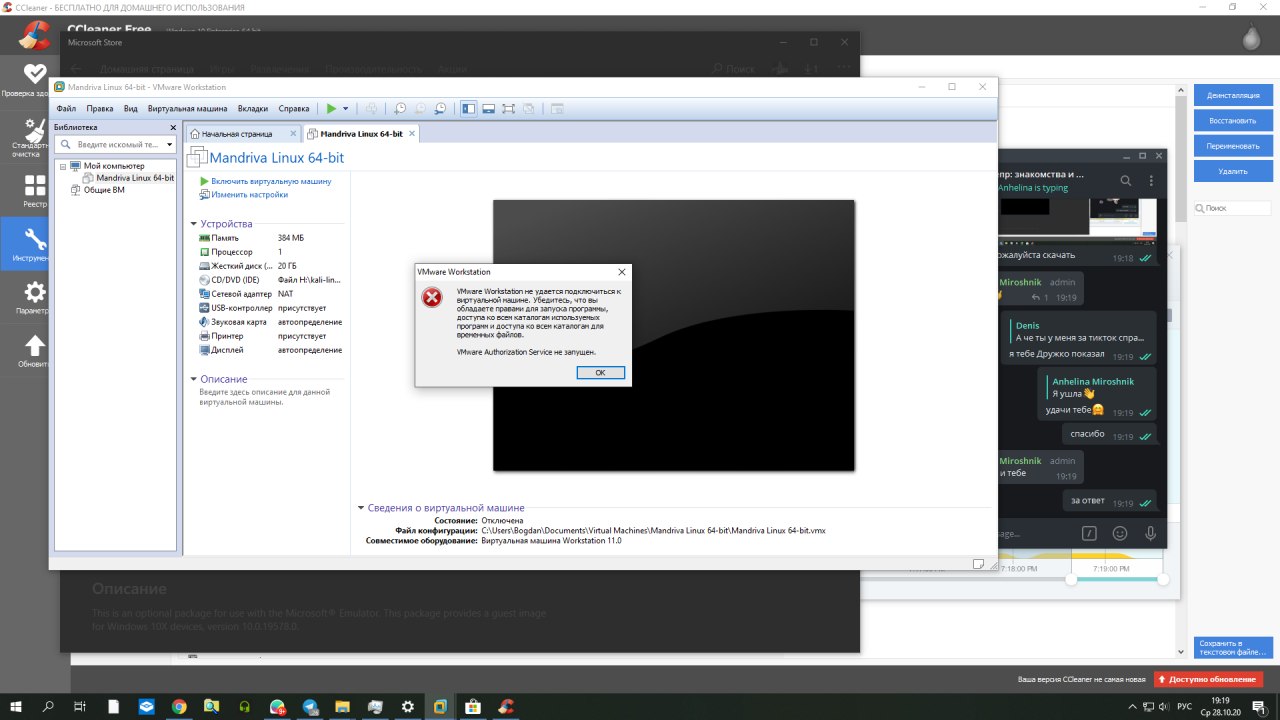The image size is (1280, 720).
Task: Open the Вид menu in VMware
Action: coord(131,108)
